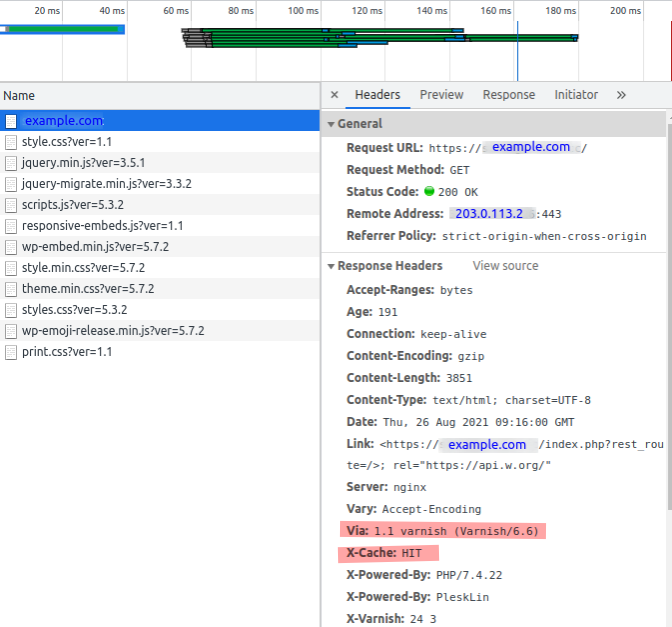Click the X-Powered-By PleskLin header

pyautogui.click(x=418, y=597)
